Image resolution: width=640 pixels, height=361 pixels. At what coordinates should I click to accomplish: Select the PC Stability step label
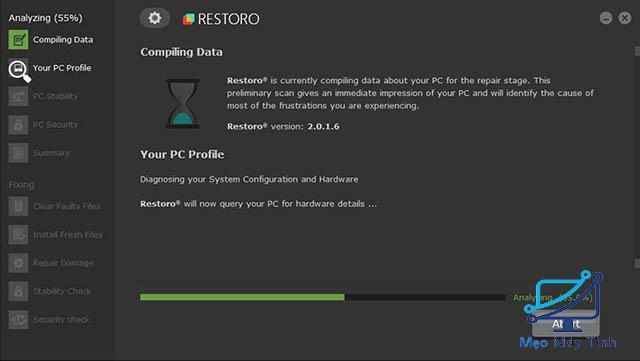[x=55, y=96]
